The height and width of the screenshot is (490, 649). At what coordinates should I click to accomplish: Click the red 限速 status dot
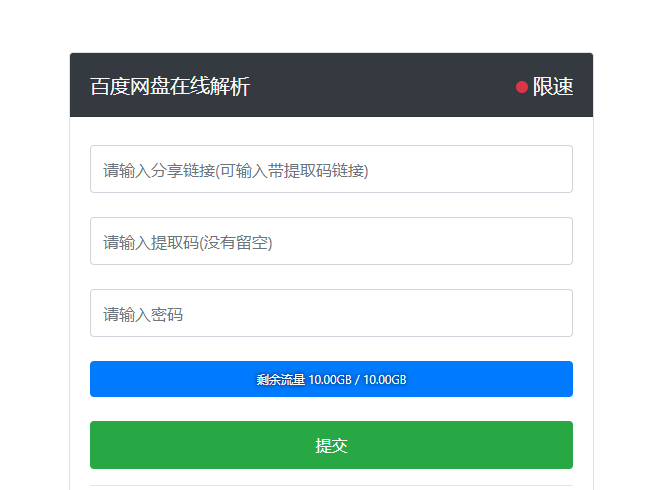pyautogui.click(x=522, y=87)
